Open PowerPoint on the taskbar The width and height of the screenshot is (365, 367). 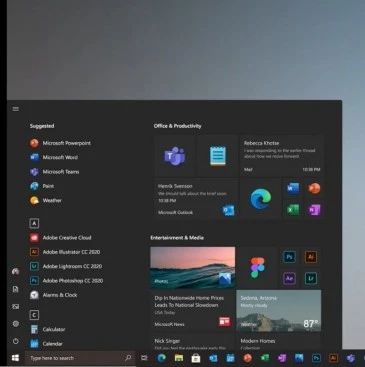pos(247,358)
